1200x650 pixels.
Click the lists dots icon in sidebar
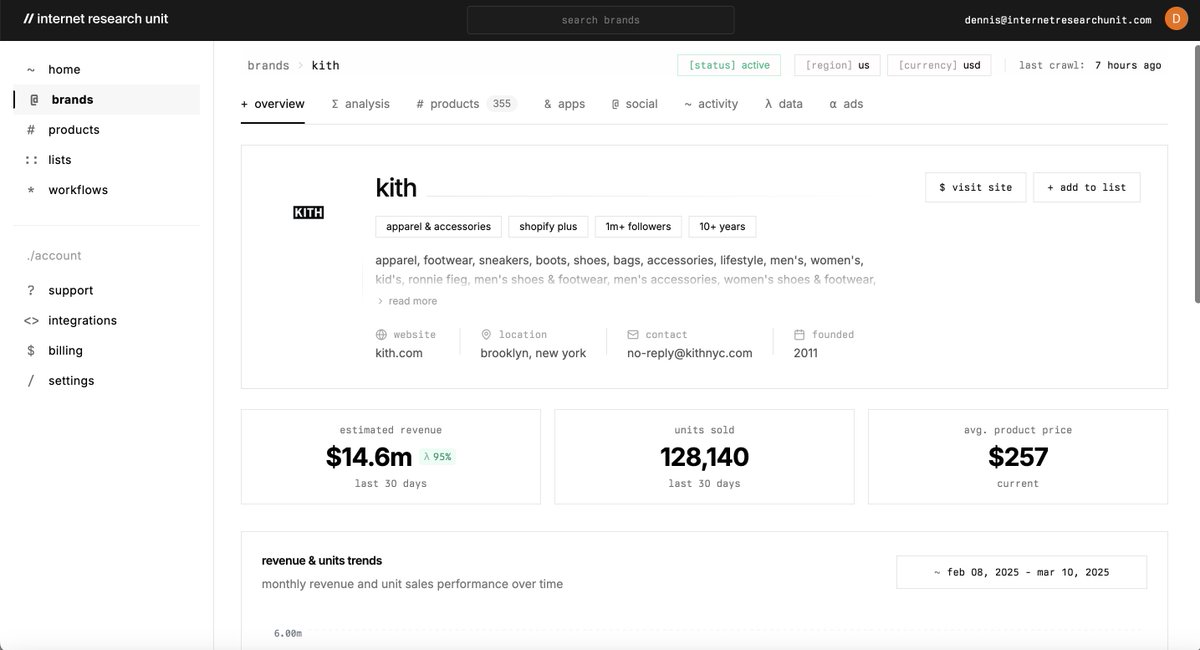(31, 160)
